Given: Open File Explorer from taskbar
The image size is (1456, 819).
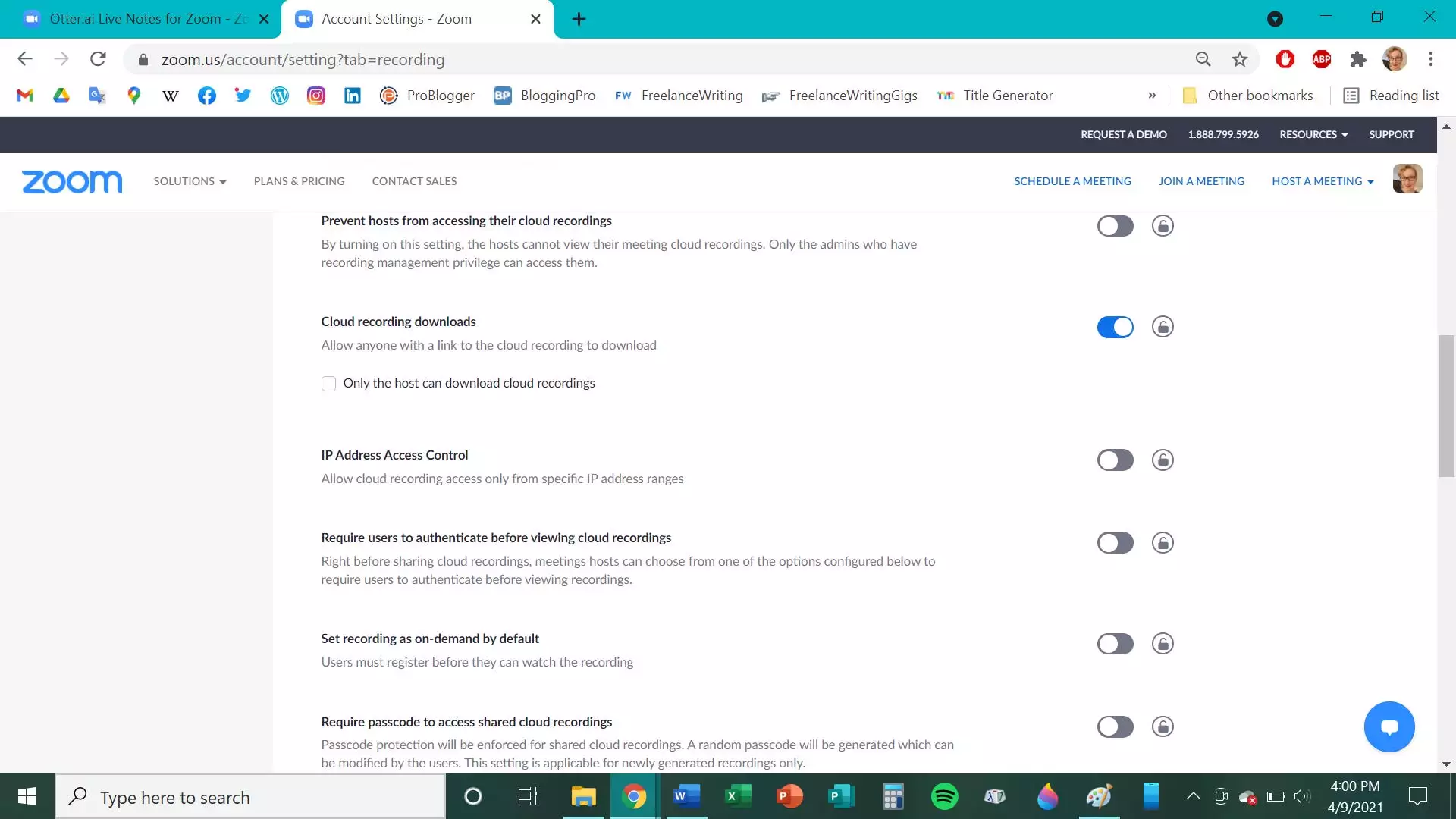Looking at the screenshot, I should [x=583, y=796].
